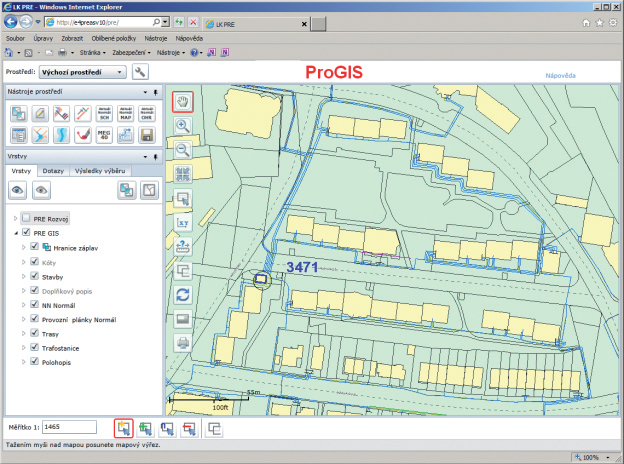The image size is (624, 464).
Task: Expand the Kóty layer node
Action: click(23, 262)
